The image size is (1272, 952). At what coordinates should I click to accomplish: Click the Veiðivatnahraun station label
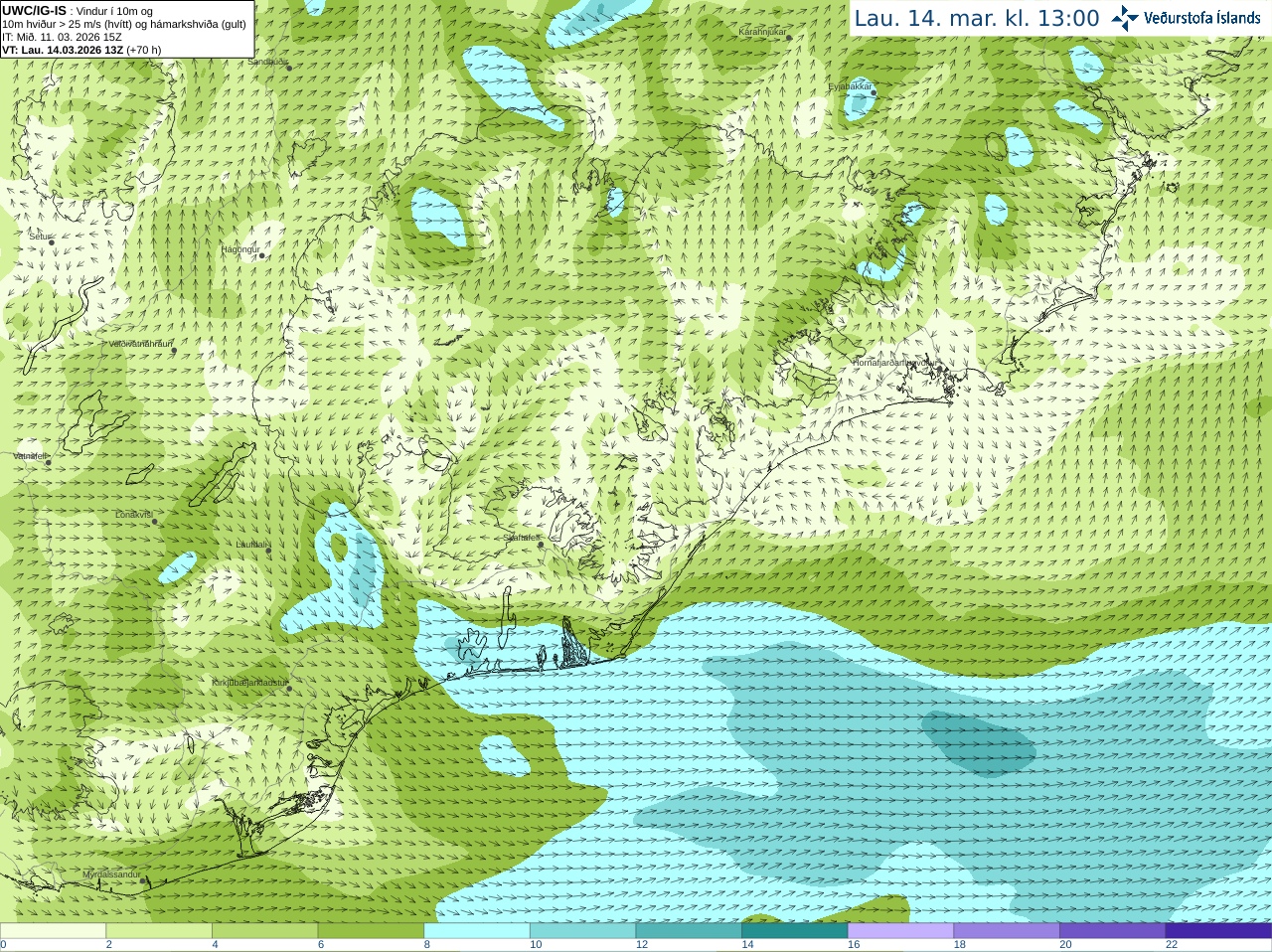pyautogui.click(x=140, y=344)
